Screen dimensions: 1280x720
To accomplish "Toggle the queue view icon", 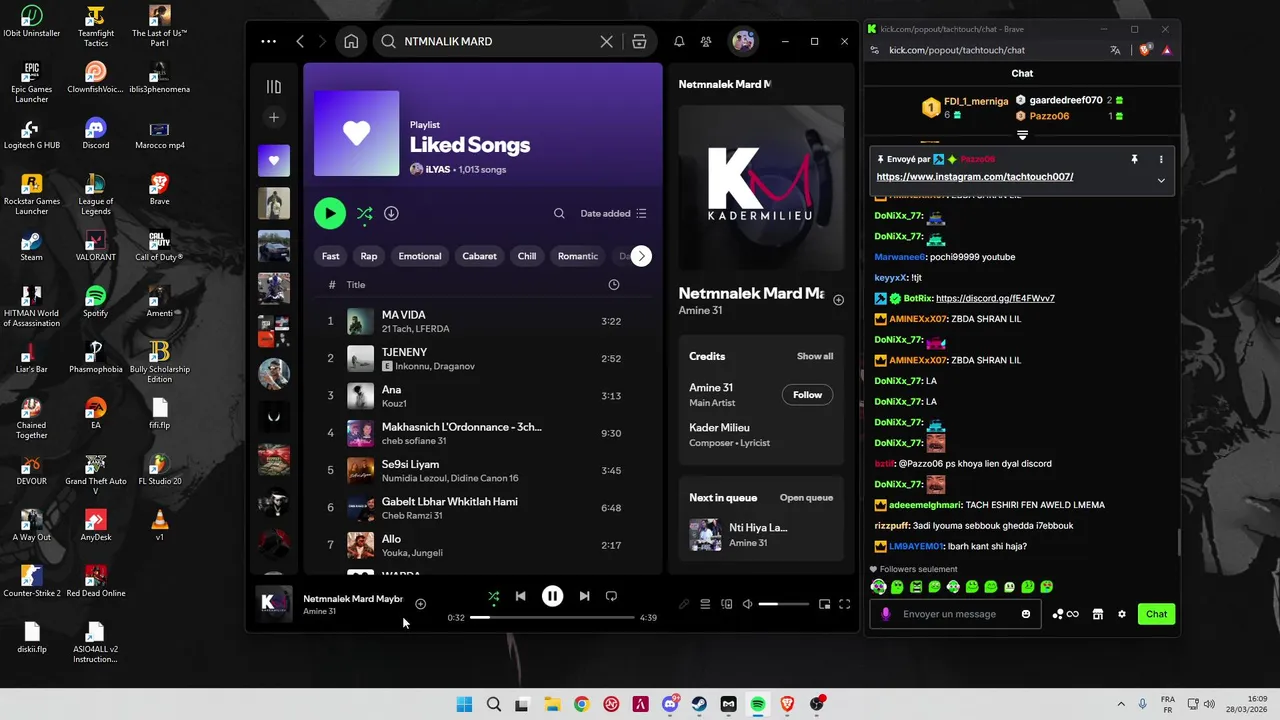I will pos(705,604).
